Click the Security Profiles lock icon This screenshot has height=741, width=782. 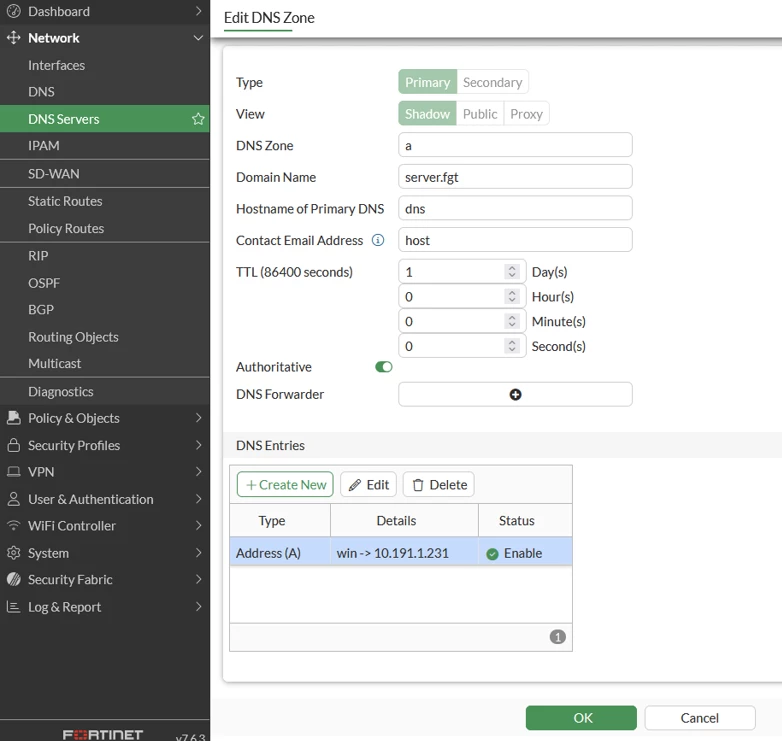(14, 445)
